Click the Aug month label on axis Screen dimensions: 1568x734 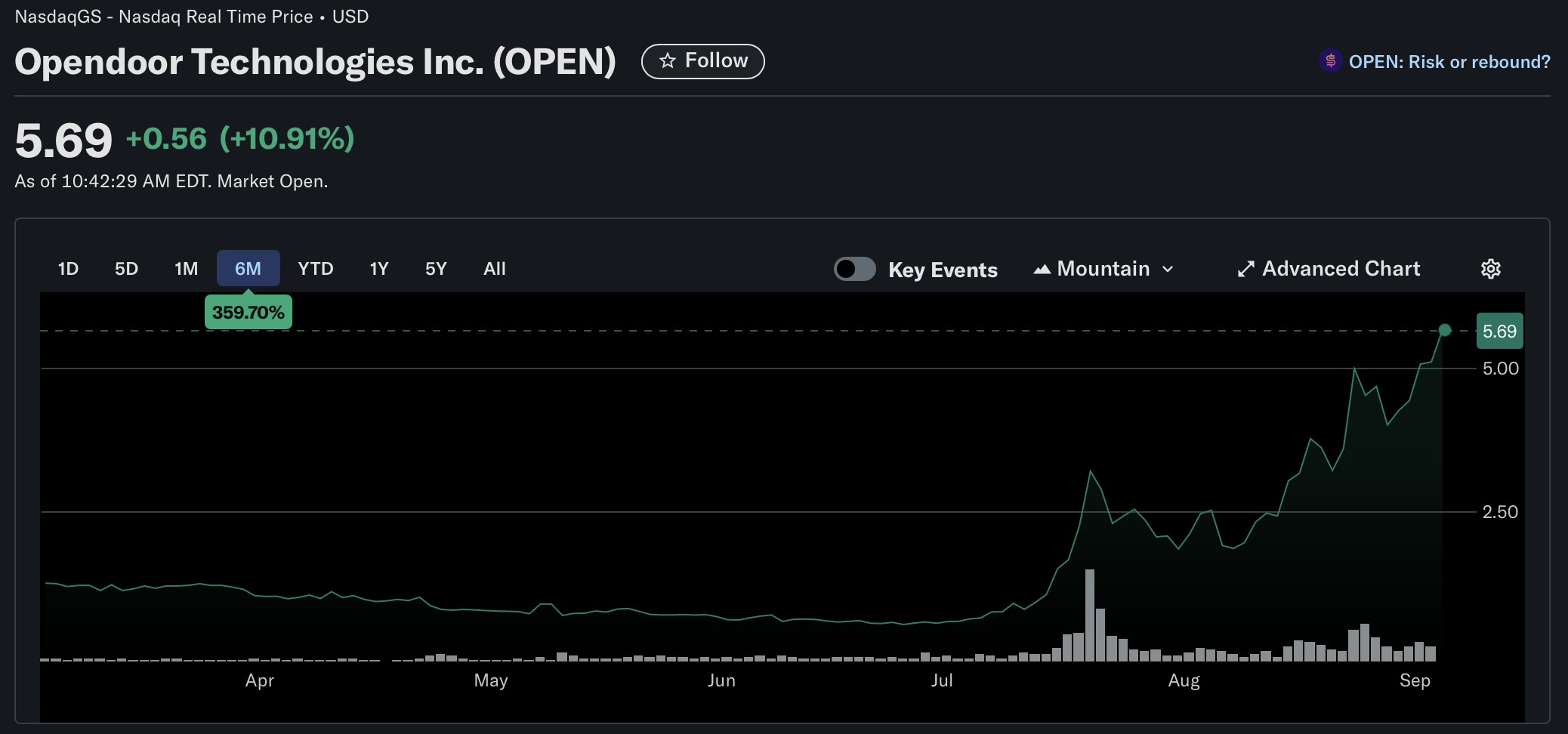click(x=1184, y=680)
